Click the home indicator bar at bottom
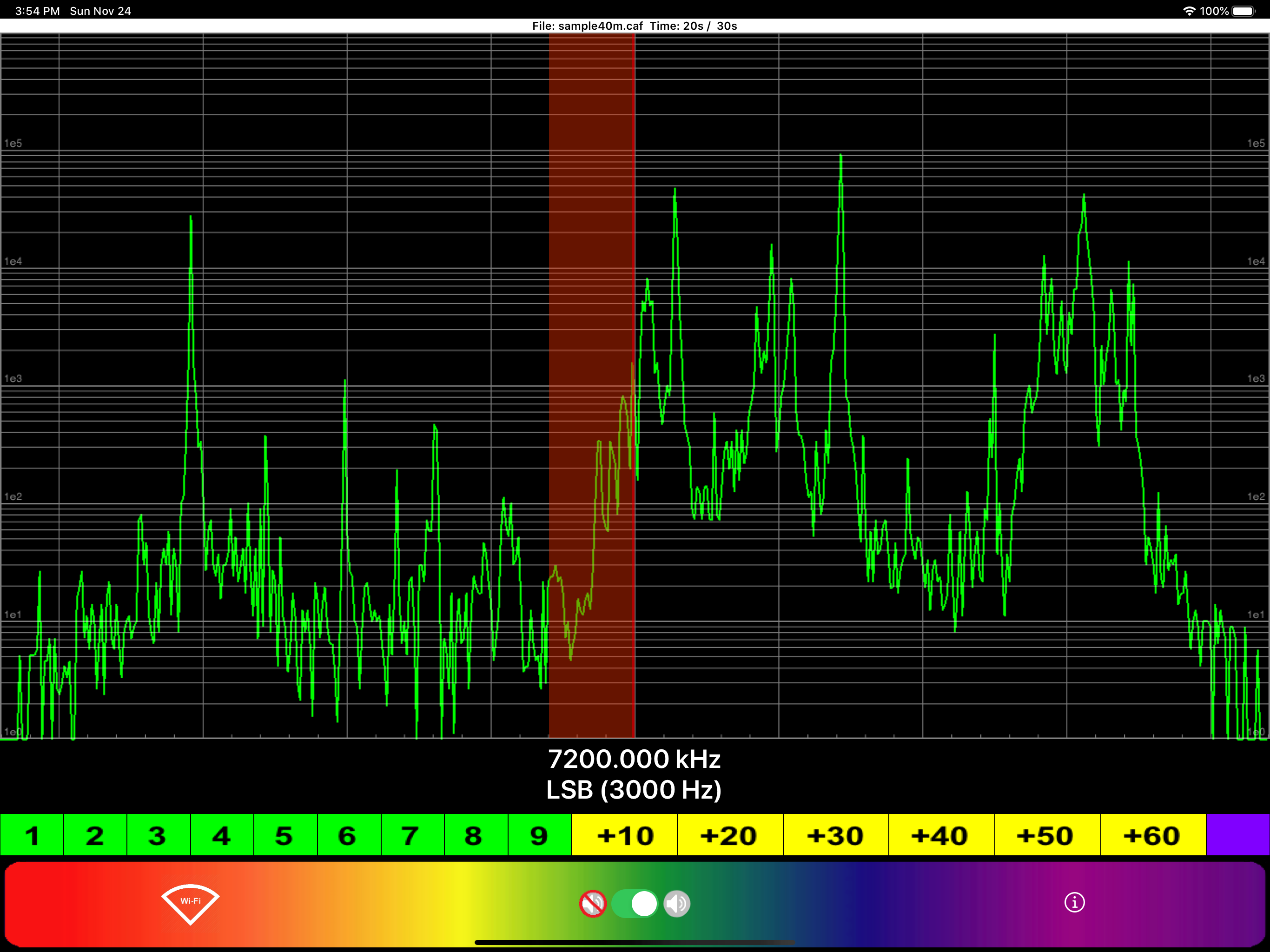The image size is (1270, 952). 635,942
